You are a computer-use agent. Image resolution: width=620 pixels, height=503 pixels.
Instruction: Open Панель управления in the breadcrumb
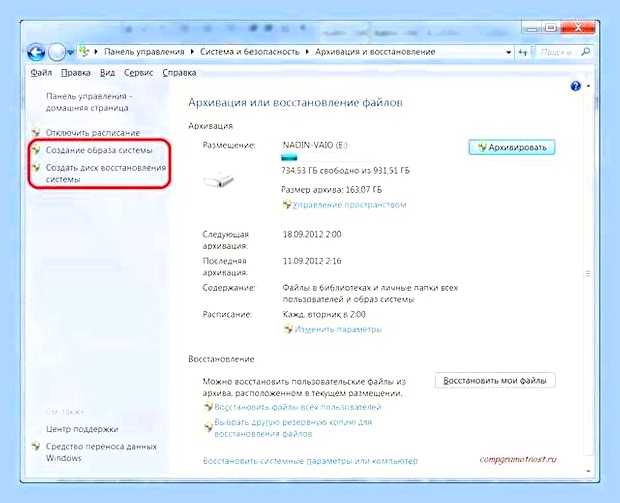click(x=144, y=52)
